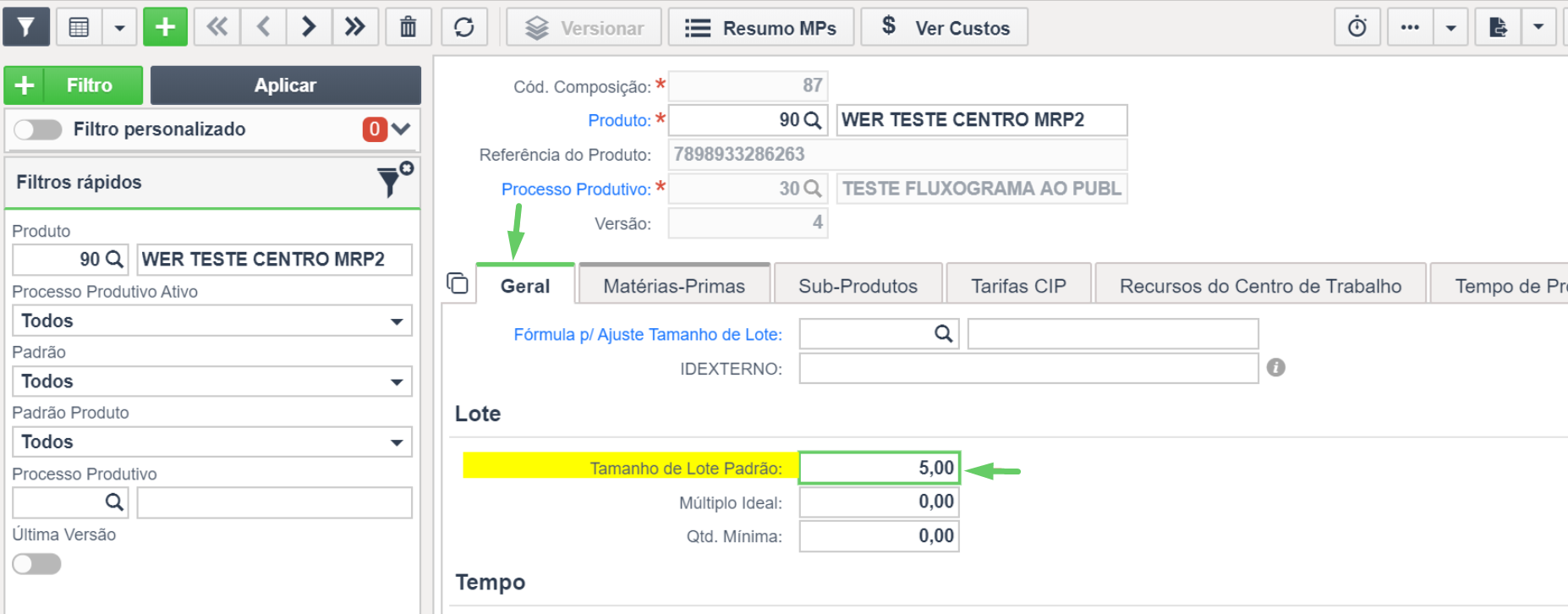Open Padrão dropdown
The height and width of the screenshot is (614, 1568).
(212, 381)
